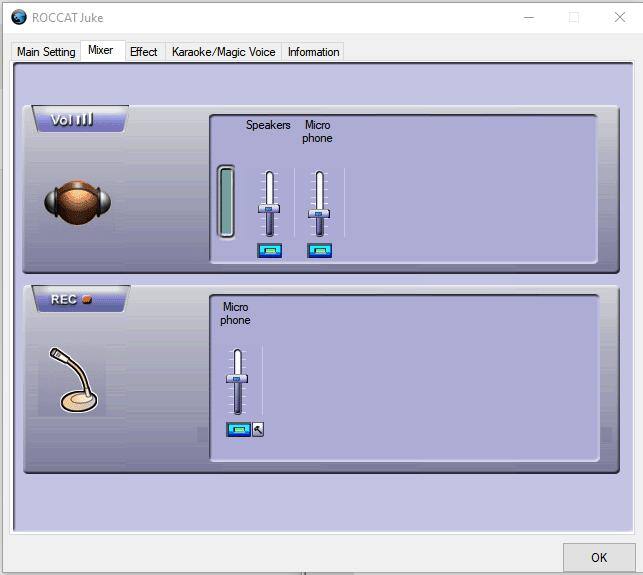
Task: Click the Vol playback panel header
Action: coord(77,120)
